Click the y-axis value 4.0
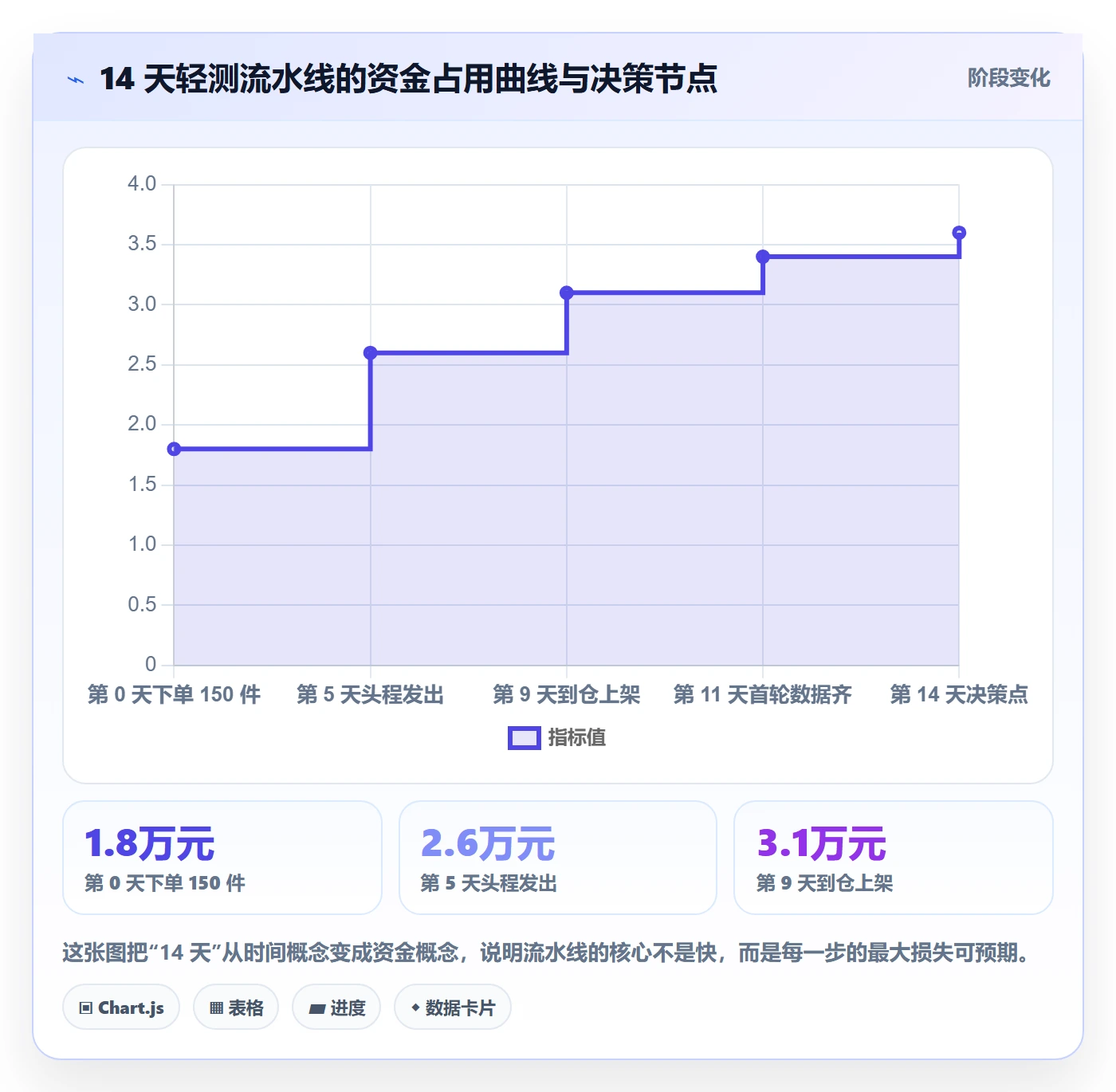 tap(142, 184)
